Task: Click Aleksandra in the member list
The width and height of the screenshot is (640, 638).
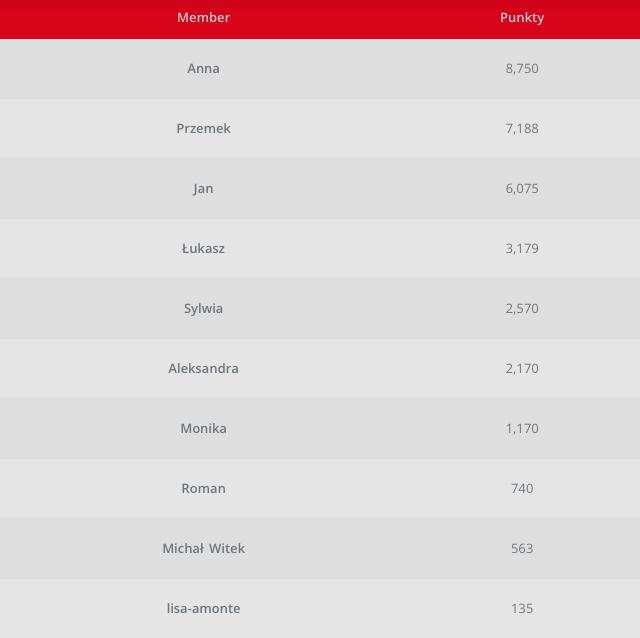Action: 203,368
